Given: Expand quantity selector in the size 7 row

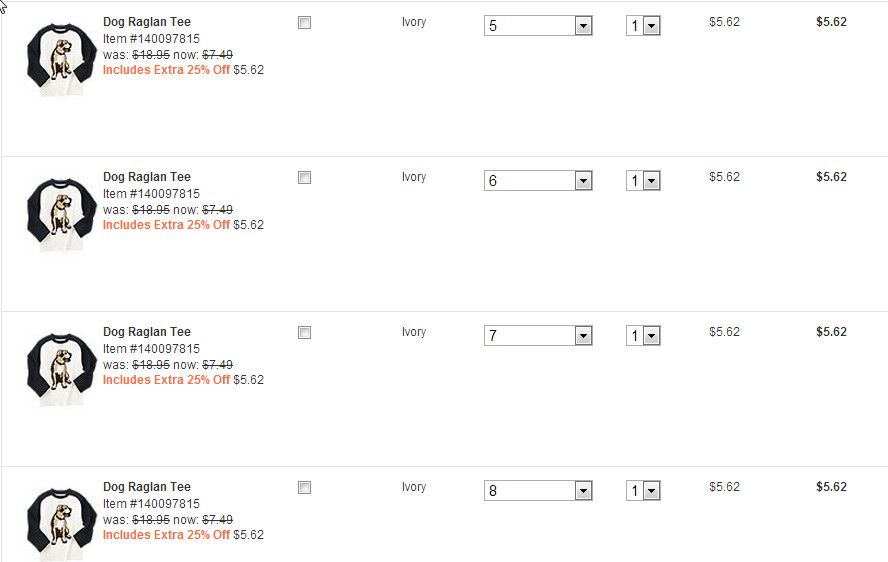Looking at the screenshot, I should point(643,336).
